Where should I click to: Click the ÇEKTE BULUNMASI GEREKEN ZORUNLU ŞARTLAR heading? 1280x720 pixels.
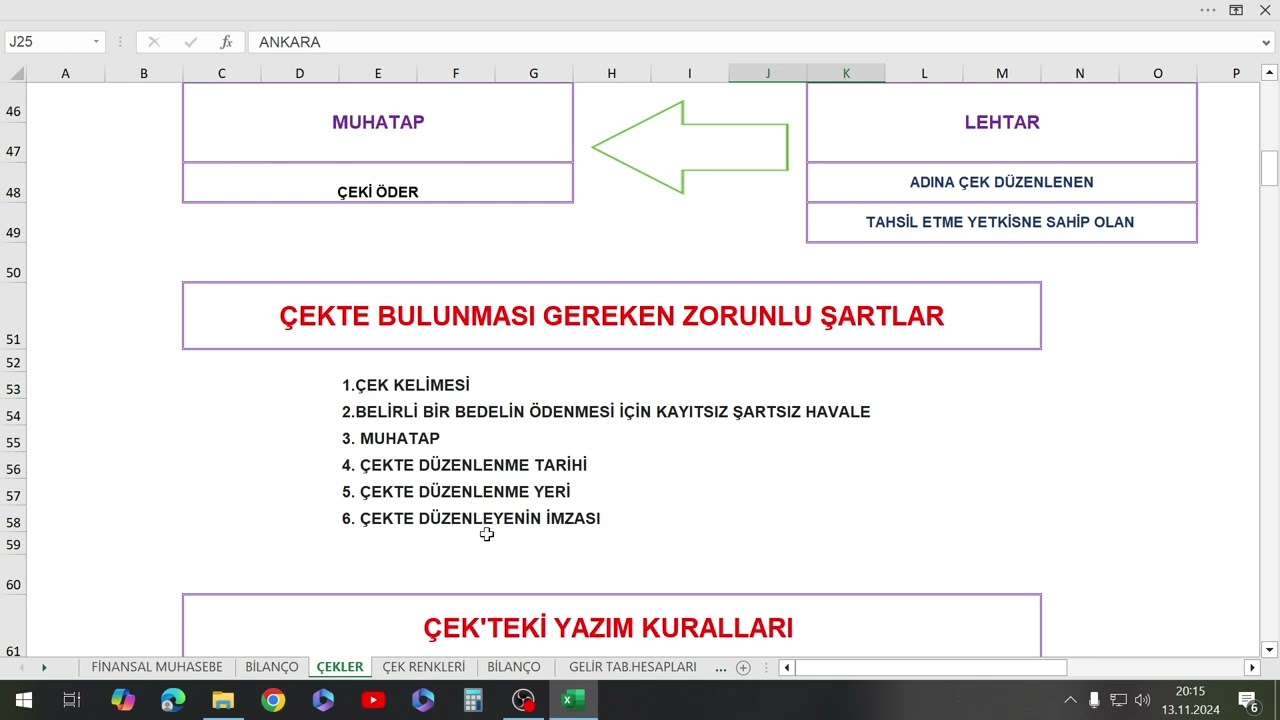pos(612,316)
